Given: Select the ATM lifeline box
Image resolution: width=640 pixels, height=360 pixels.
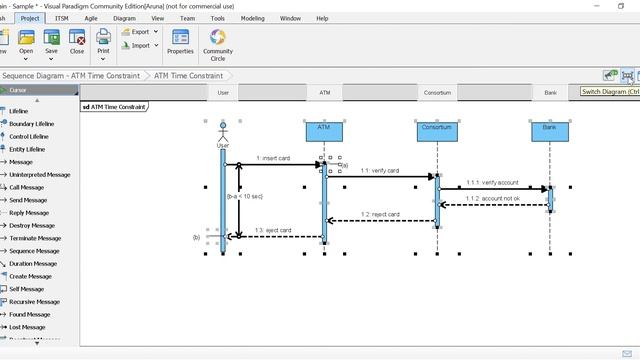Looking at the screenshot, I should click(324, 132).
